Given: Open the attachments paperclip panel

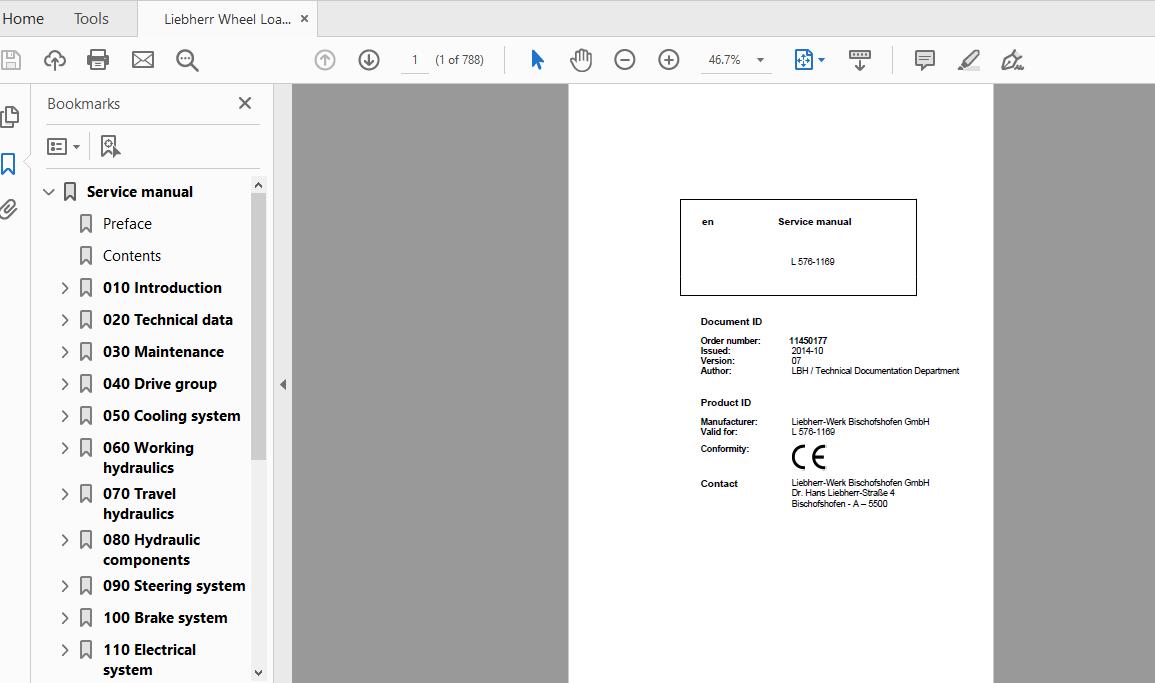Looking at the screenshot, I should point(8,209).
